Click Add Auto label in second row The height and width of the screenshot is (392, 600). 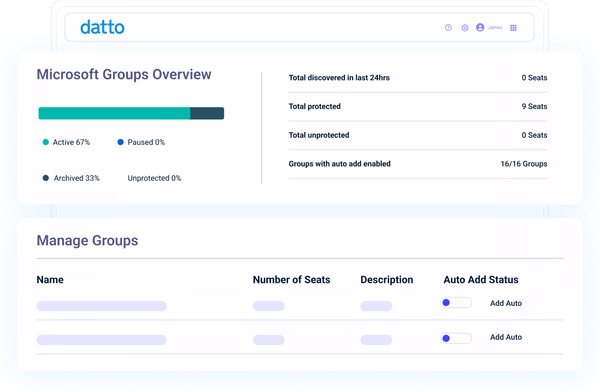coord(506,337)
